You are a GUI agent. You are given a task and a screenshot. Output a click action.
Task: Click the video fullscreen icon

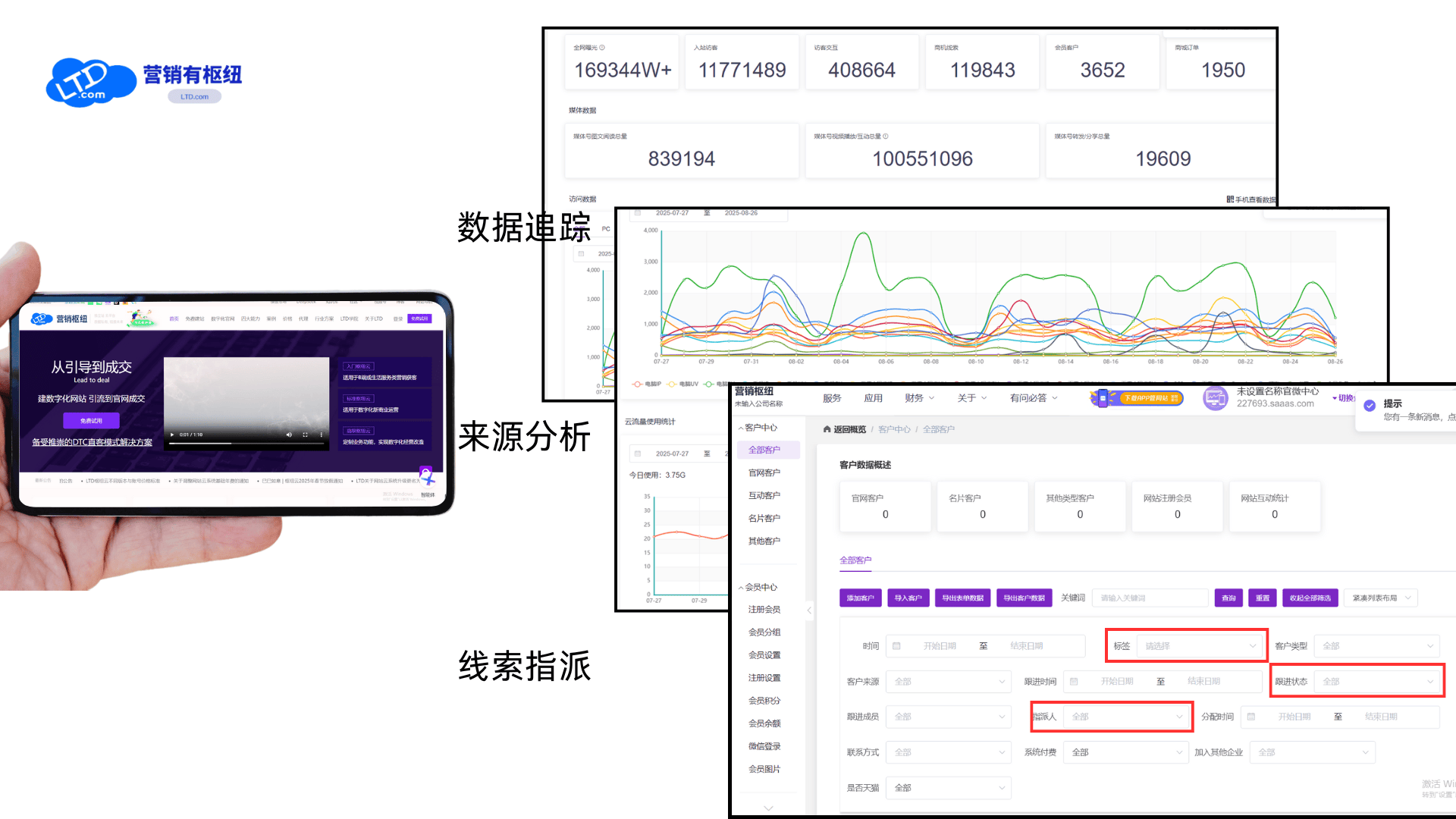[305, 435]
